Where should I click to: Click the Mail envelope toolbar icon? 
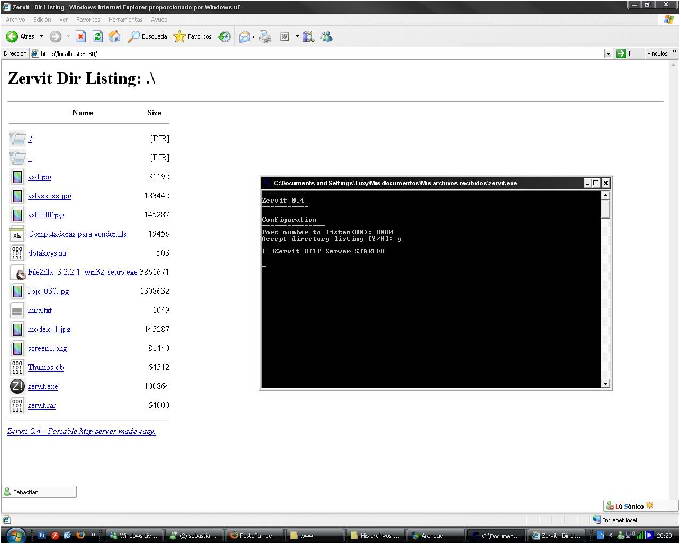pos(245,37)
